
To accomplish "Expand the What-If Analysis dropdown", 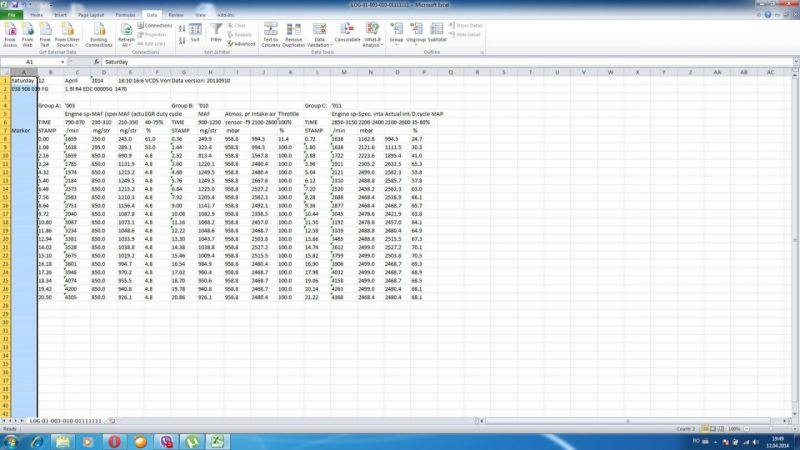I will click(373, 39).
